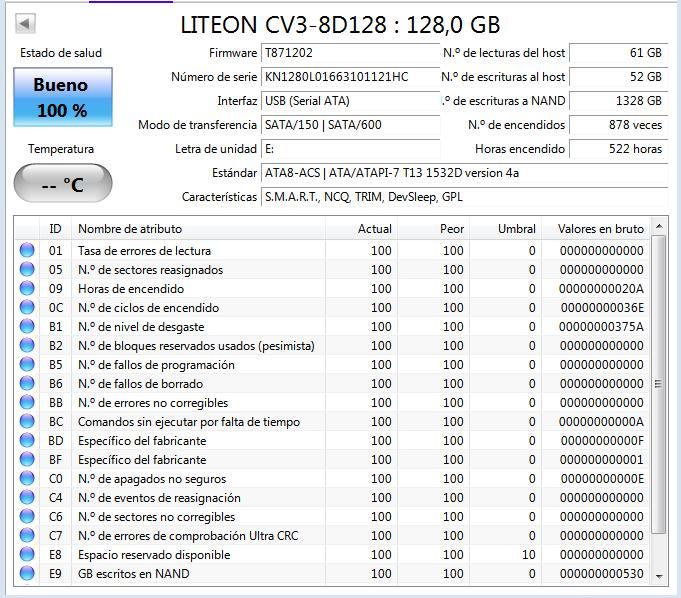Go to previous disk using back arrow
This screenshot has width=681, height=598.
point(25,23)
